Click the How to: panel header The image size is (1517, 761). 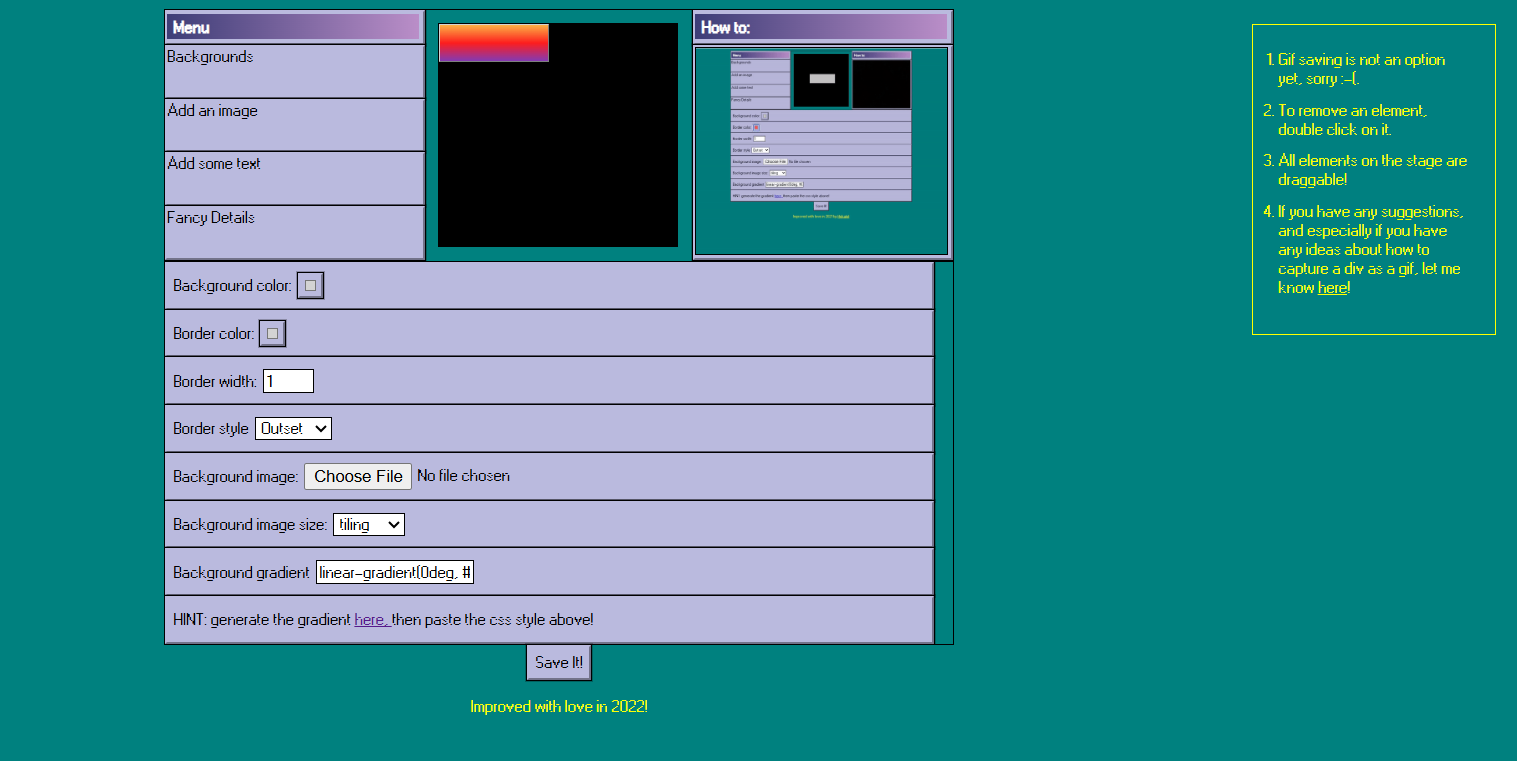click(821, 27)
